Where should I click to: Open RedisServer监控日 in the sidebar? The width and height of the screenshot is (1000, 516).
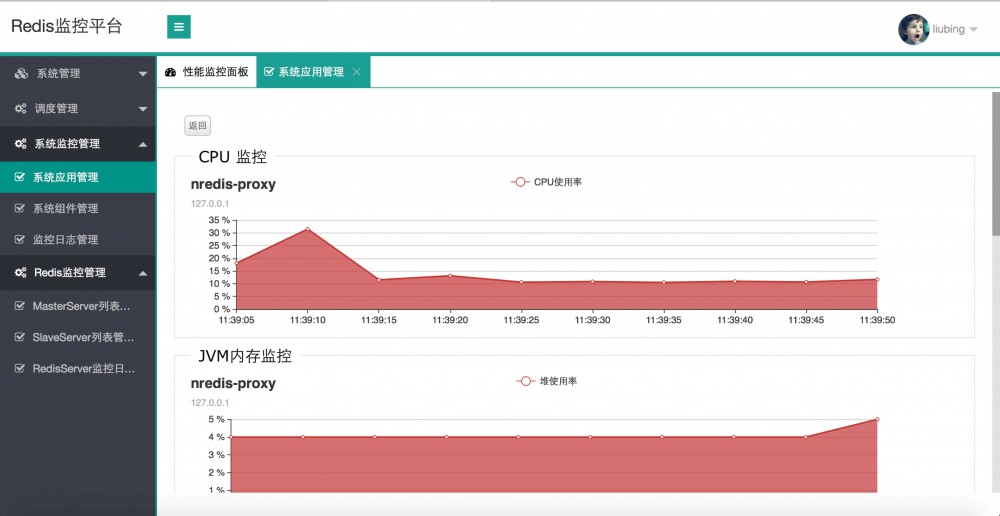(78, 369)
